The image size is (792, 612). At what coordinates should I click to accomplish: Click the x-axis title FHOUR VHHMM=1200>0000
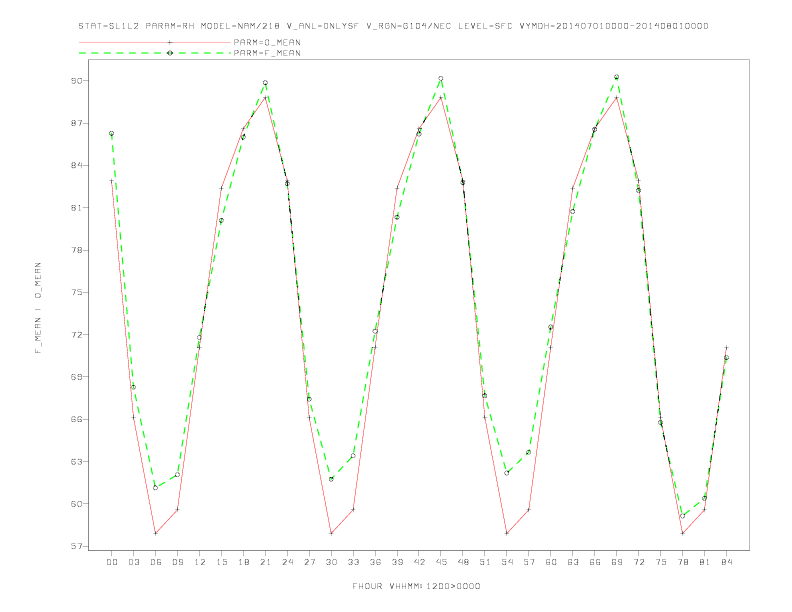(416, 586)
